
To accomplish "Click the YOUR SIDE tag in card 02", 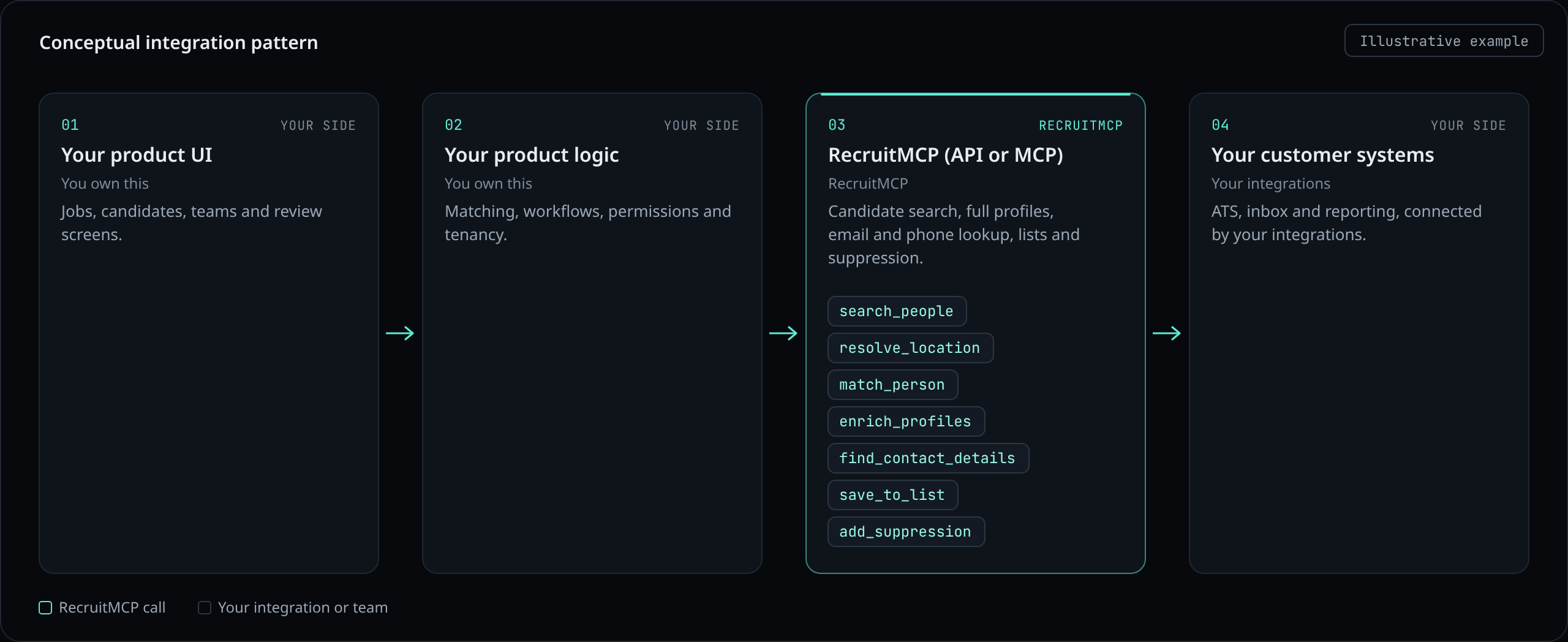I will 701,126.
